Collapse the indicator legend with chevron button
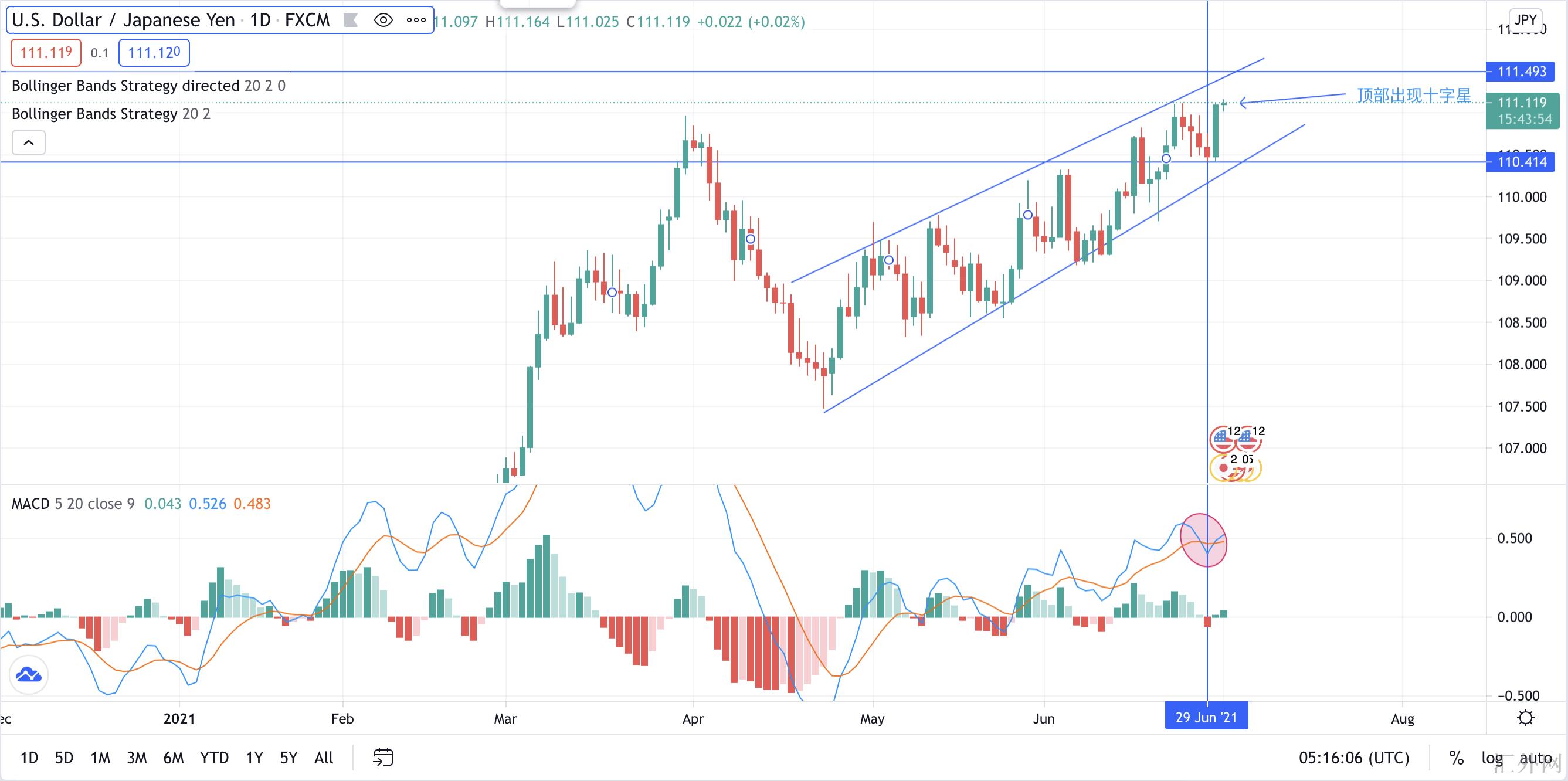Screen dimensions: 1568x781 [29, 143]
